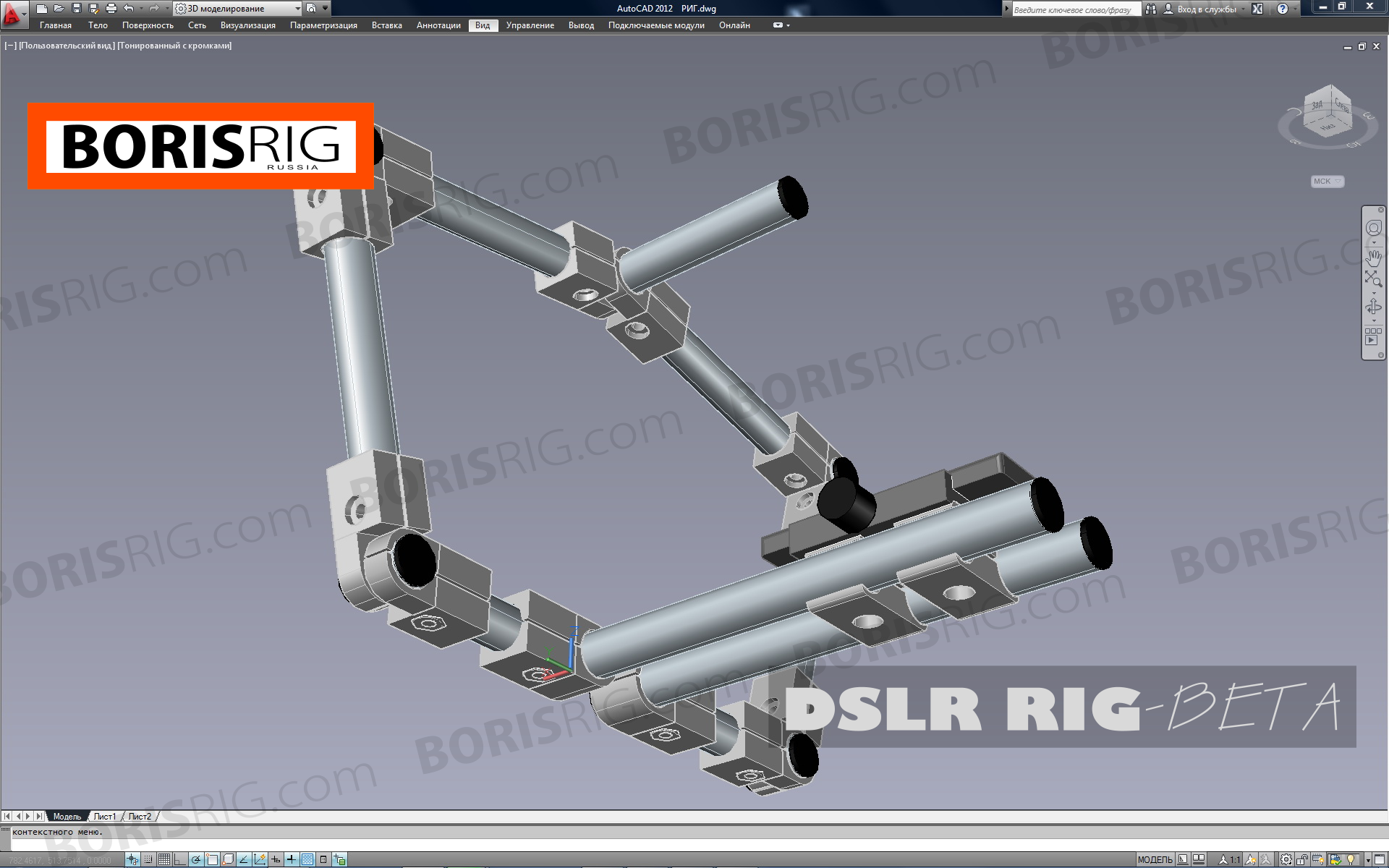Viewport: 1389px width, 868px height.
Task: Click the Save As icon
Action: pos(94,9)
